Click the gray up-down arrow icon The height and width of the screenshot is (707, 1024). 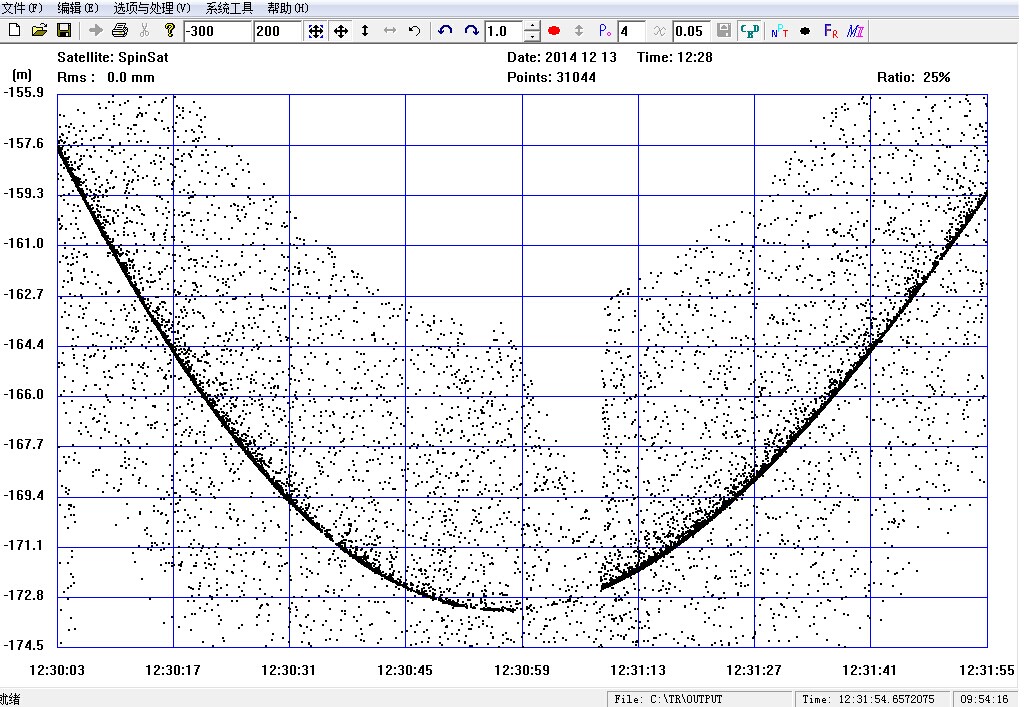tap(579, 31)
